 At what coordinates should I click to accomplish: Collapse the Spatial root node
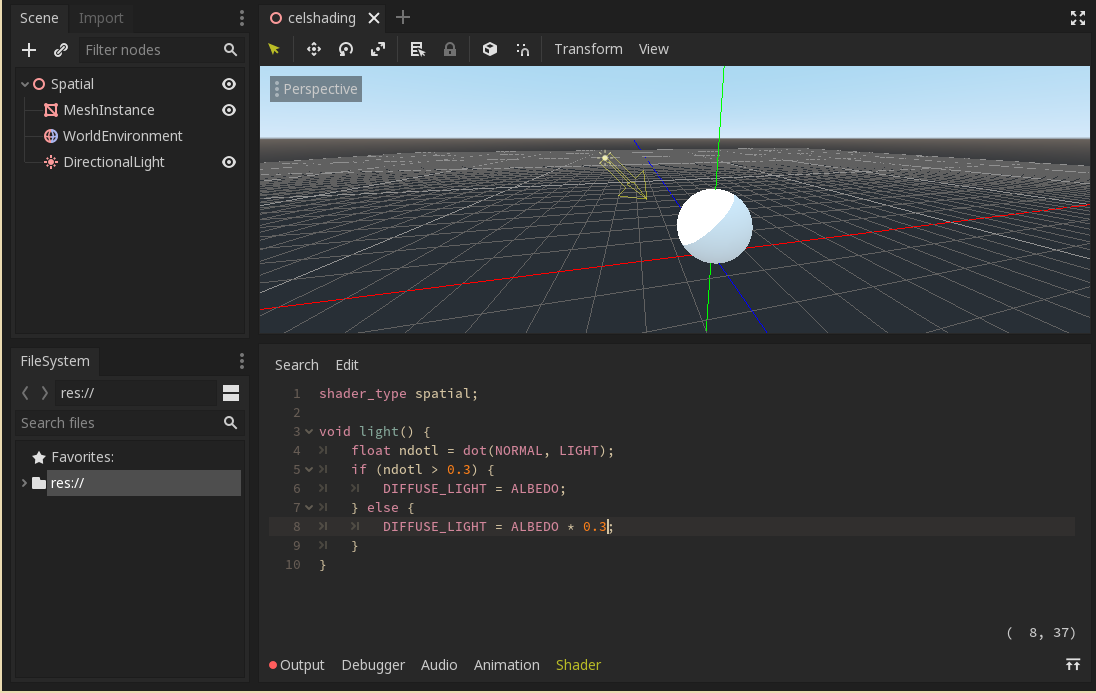point(24,84)
